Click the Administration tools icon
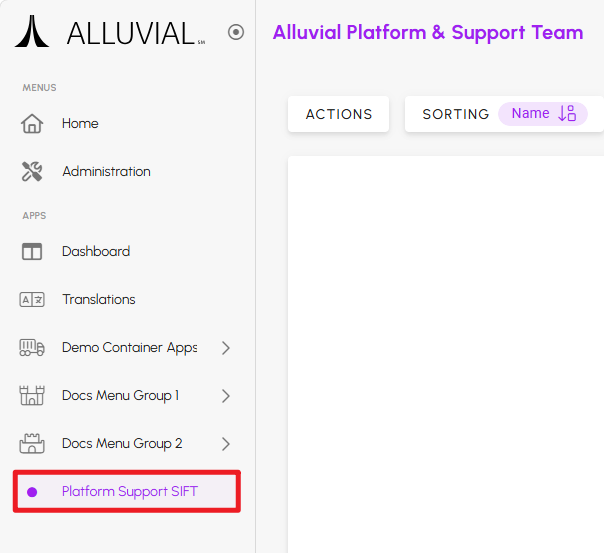The width and height of the screenshot is (604, 553). pyautogui.click(x=32, y=171)
